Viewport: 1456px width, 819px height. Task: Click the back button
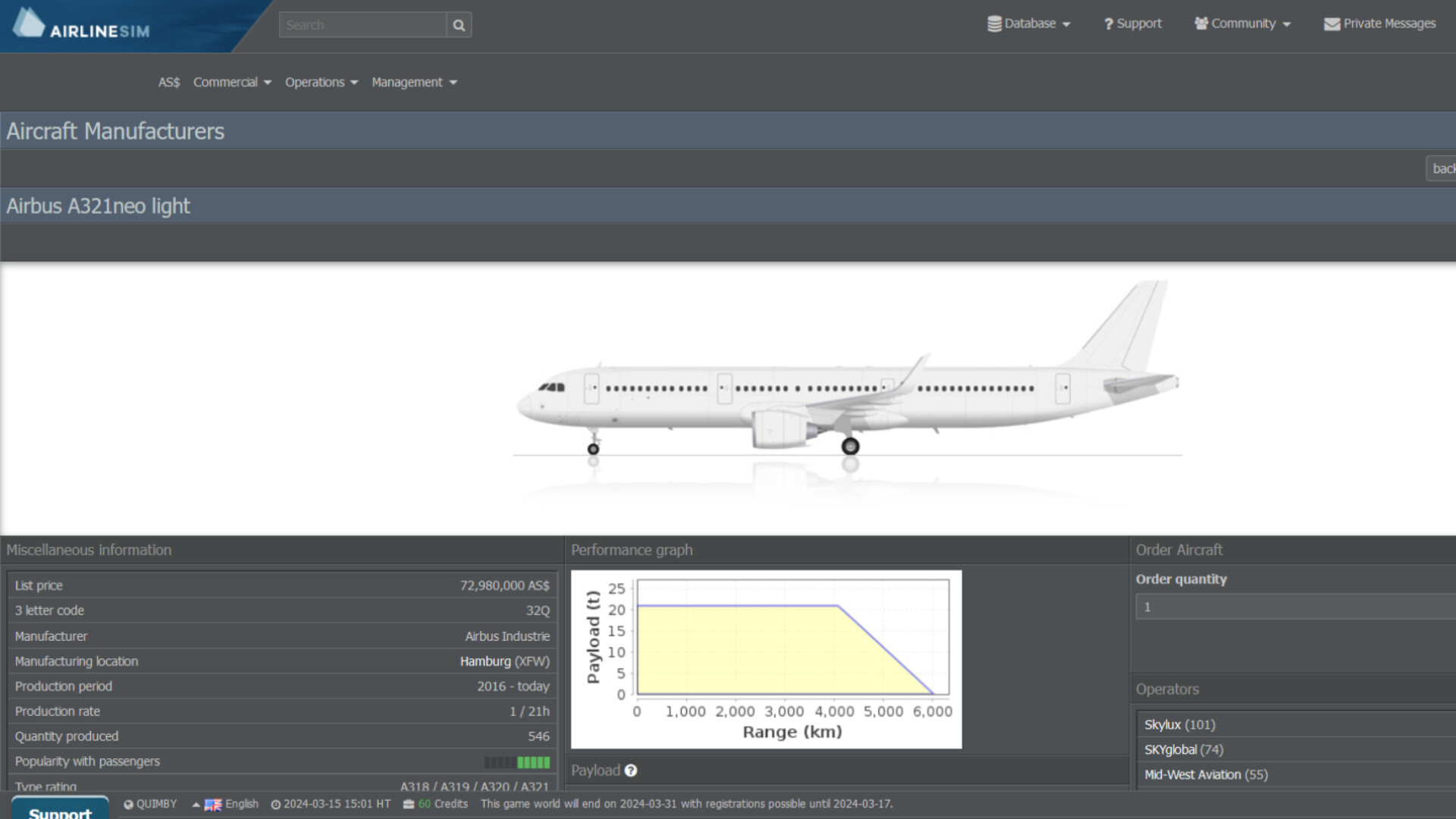point(1445,168)
